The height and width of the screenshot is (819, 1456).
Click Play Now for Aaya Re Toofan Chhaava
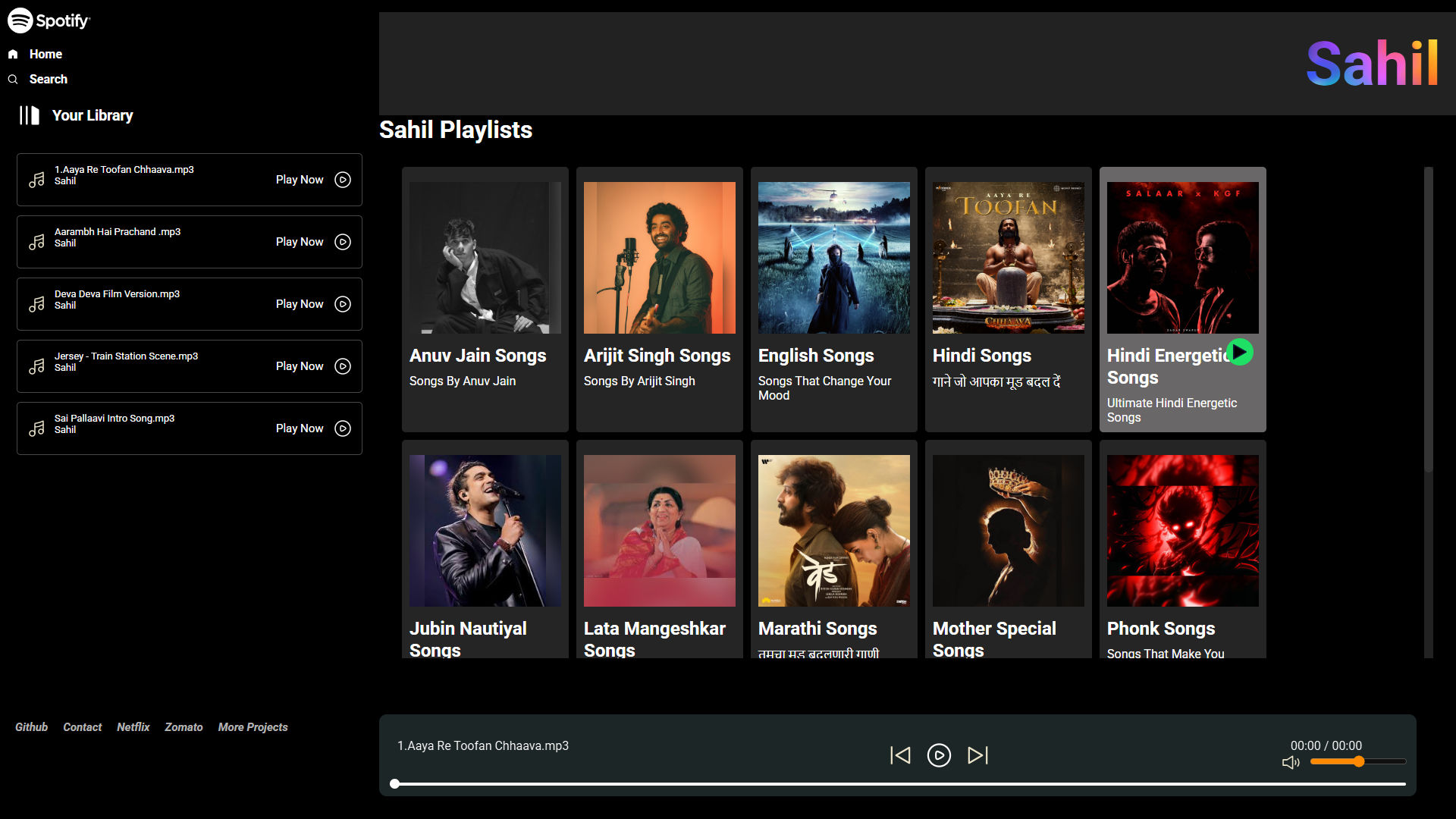[300, 180]
